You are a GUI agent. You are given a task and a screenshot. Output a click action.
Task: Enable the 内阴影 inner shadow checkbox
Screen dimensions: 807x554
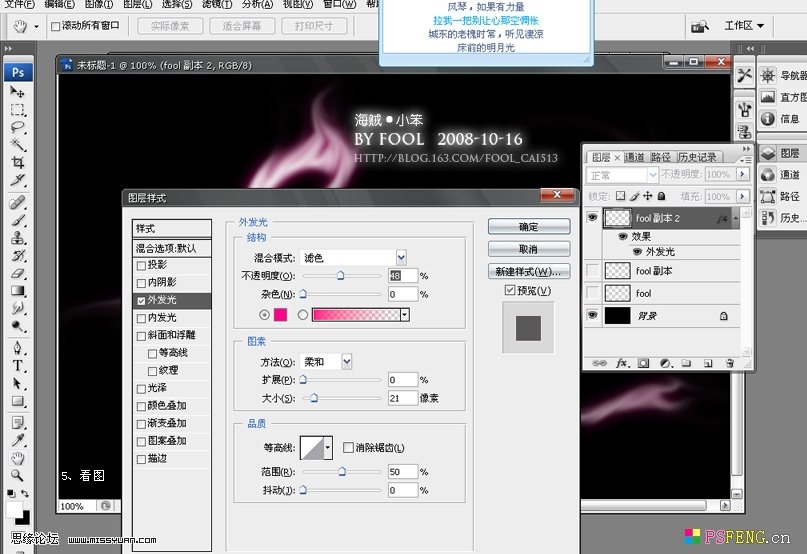(141, 283)
